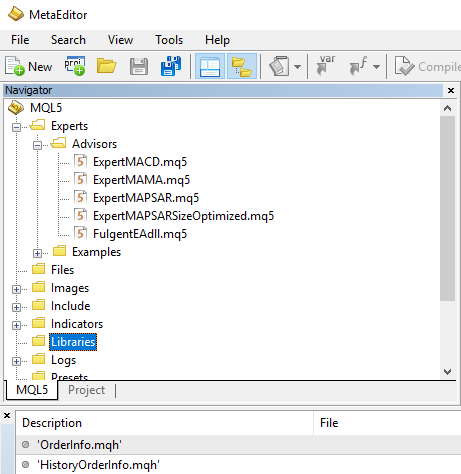
Task: Open the View menu
Action: (120, 40)
